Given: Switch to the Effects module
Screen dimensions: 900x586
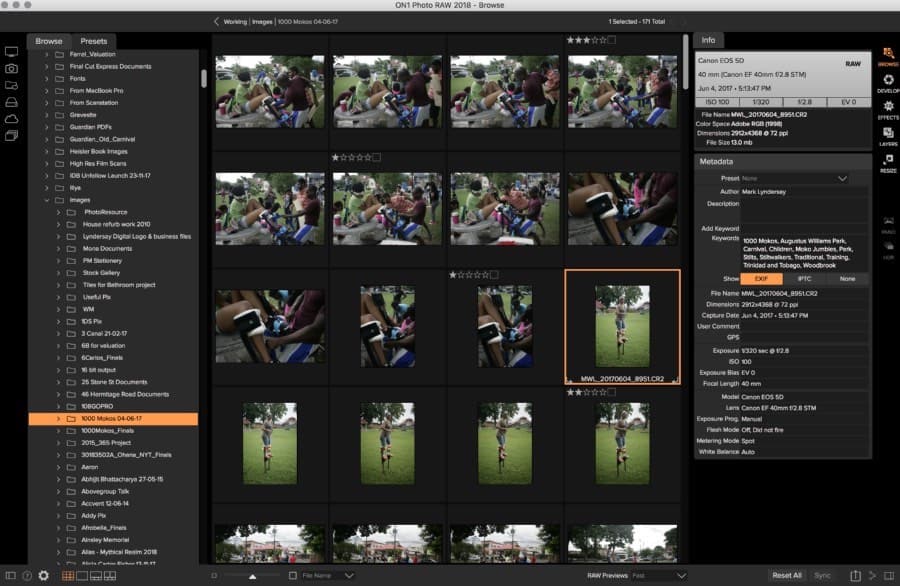Looking at the screenshot, I should 887,108.
